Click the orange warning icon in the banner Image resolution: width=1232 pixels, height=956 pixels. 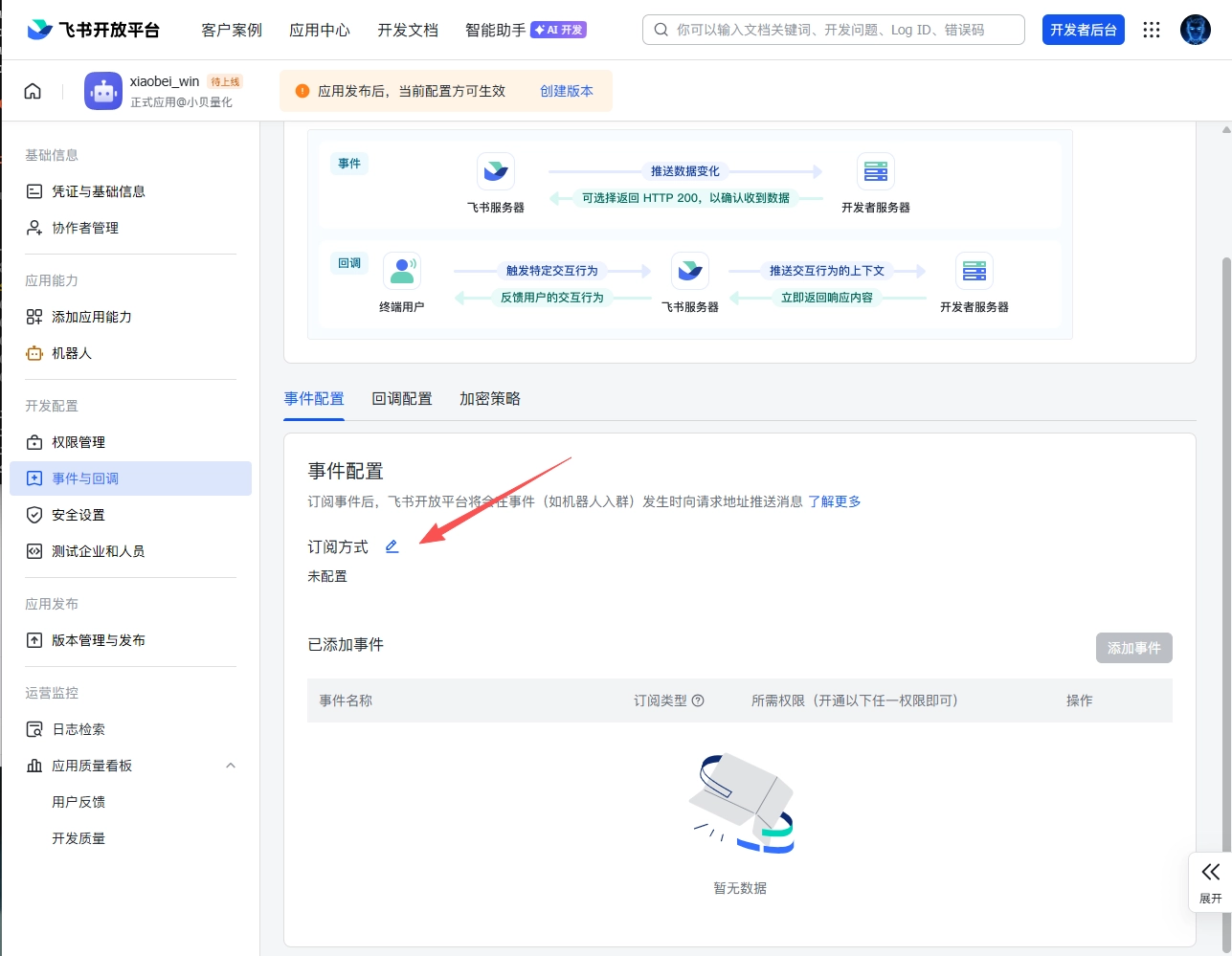pyautogui.click(x=303, y=90)
